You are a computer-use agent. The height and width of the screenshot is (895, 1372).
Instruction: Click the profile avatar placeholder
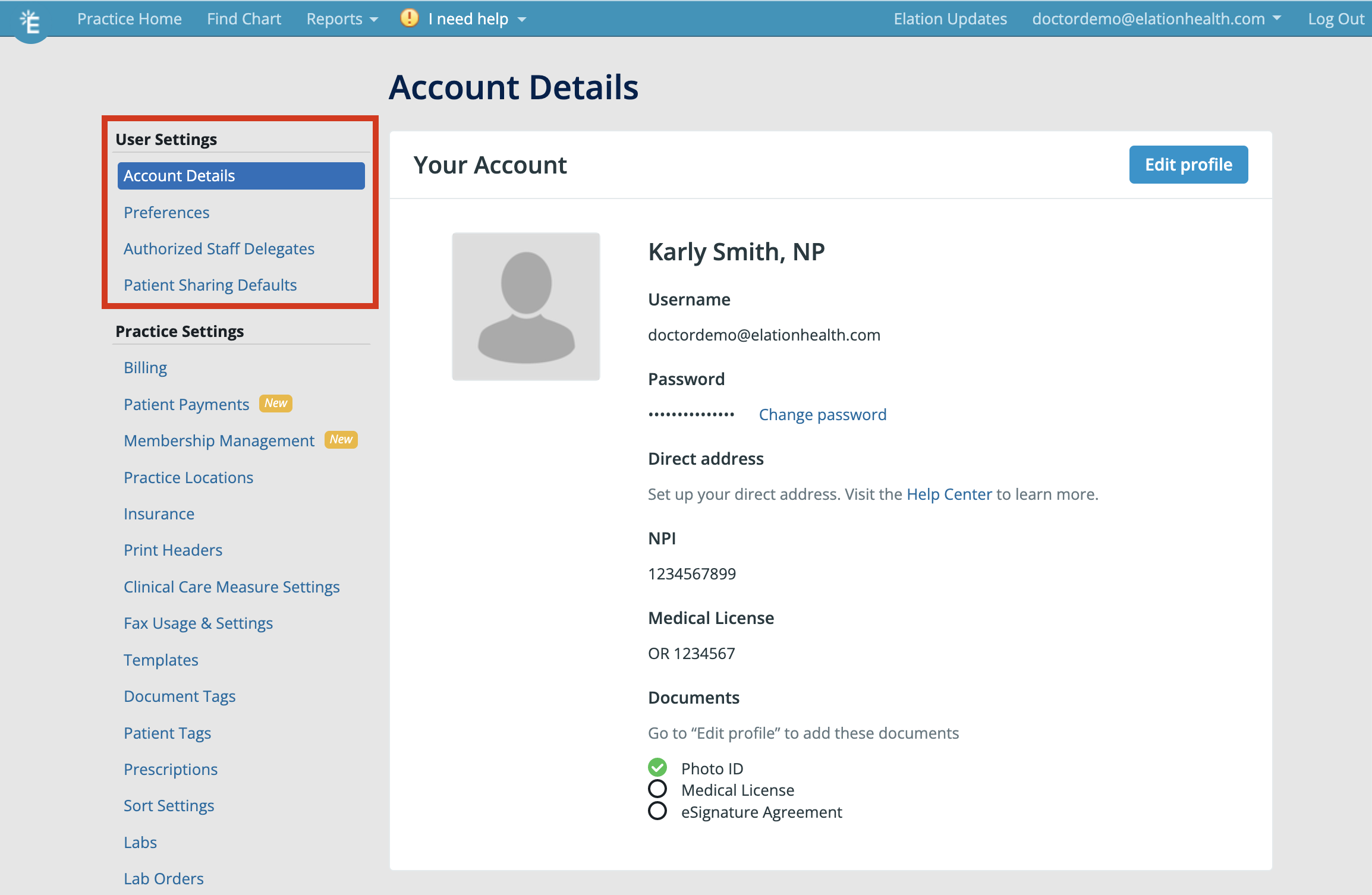point(525,306)
